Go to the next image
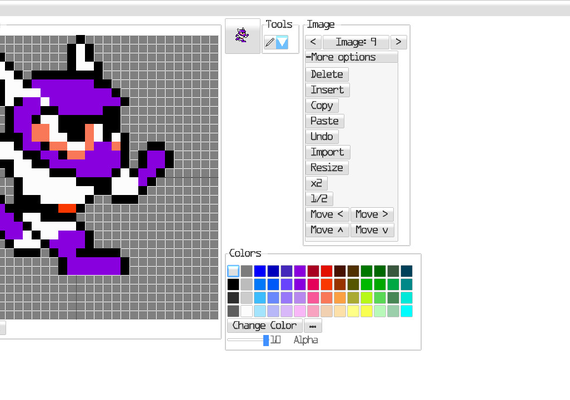Viewport: 570px width, 400px height. [398, 42]
